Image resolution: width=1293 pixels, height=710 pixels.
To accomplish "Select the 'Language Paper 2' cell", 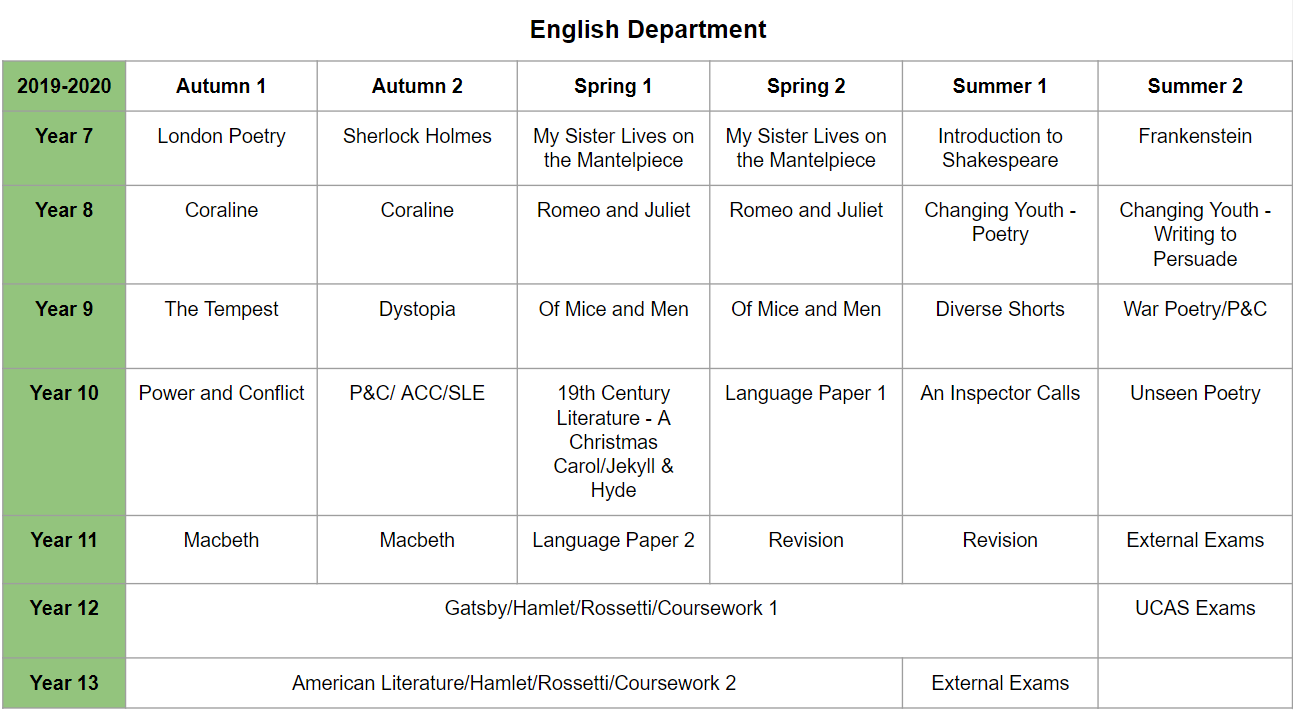I will click(x=613, y=549).
